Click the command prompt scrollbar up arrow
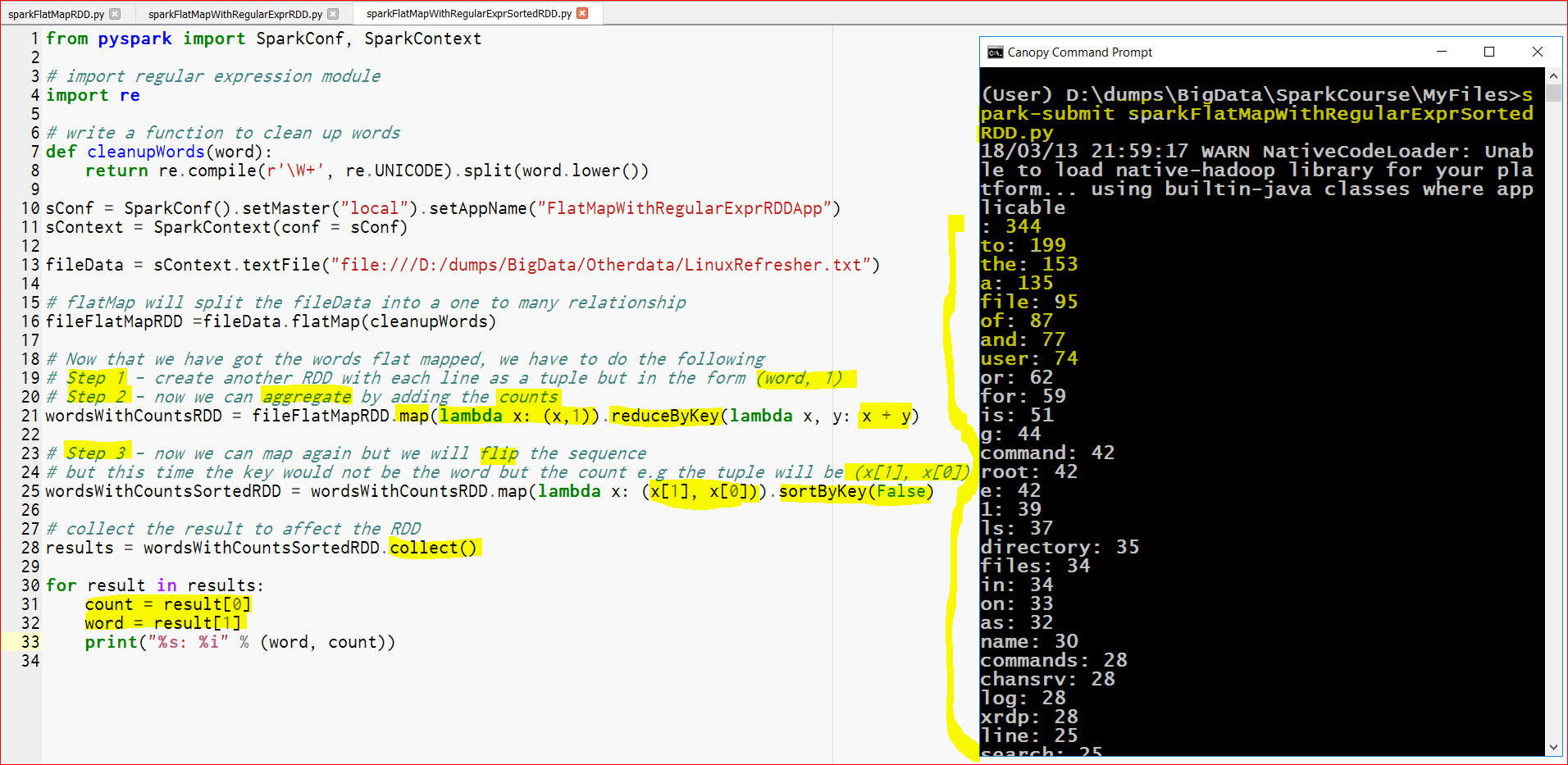Viewport: 1568px width, 765px height. [x=1553, y=75]
